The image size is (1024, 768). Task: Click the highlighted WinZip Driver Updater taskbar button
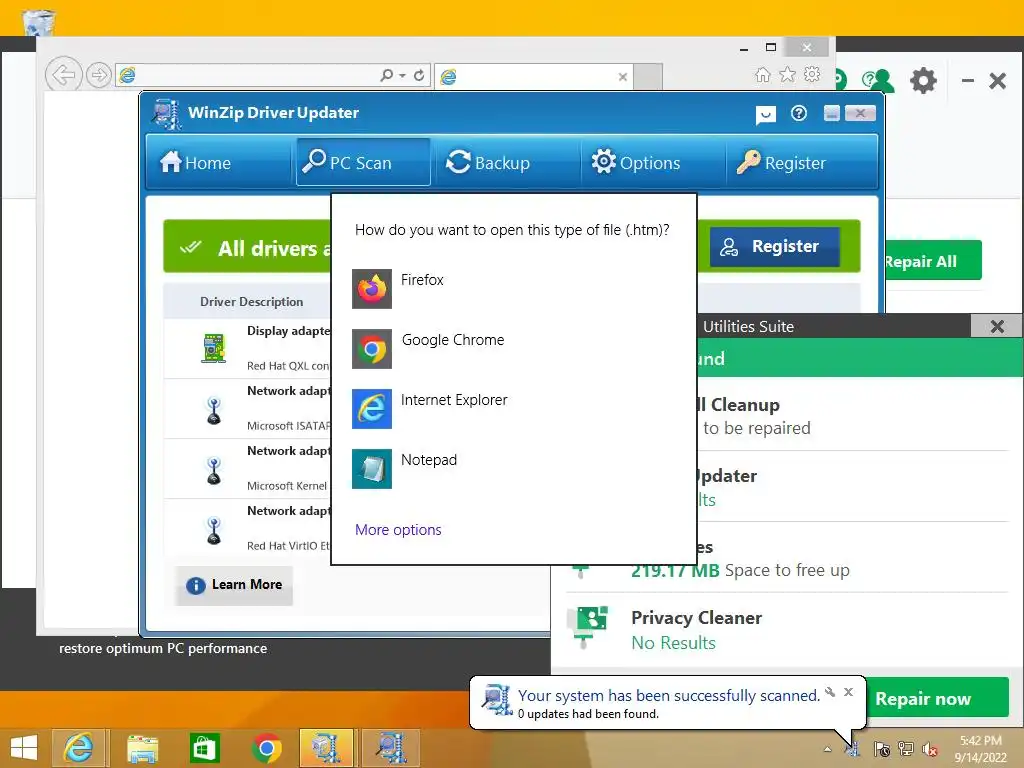click(x=327, y=748)
